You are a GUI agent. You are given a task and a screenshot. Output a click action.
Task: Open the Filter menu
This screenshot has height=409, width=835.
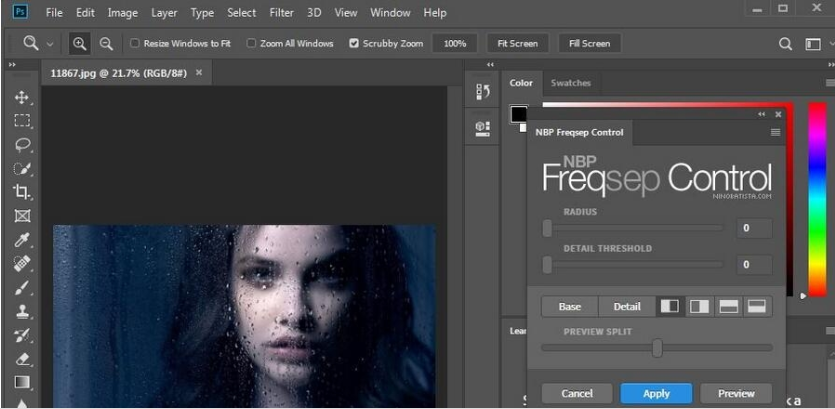point(281,13)
